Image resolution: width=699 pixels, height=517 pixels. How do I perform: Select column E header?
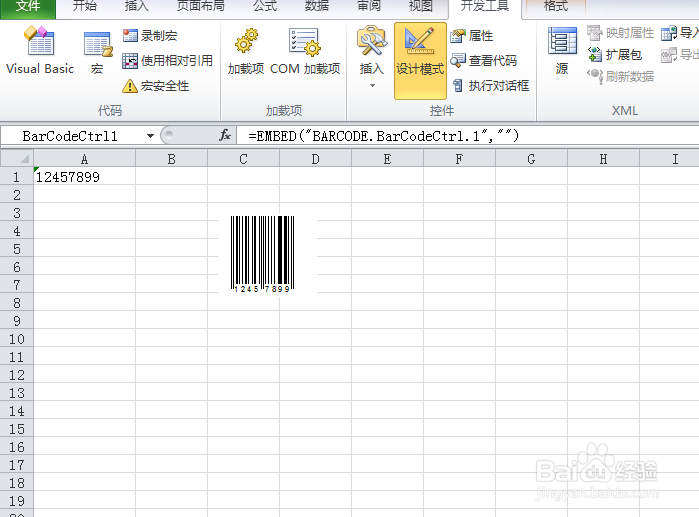point(387,159)
